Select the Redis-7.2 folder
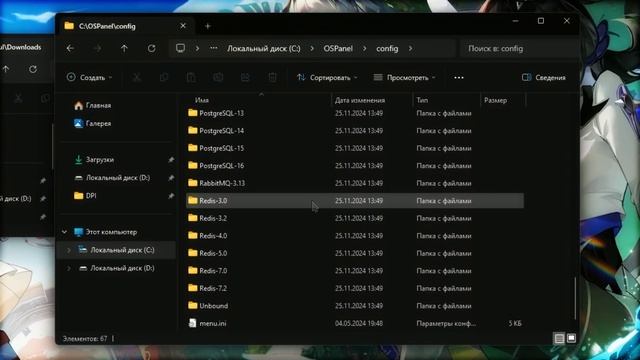The width and height of the screenshot is (640, 360). [355, 288]
